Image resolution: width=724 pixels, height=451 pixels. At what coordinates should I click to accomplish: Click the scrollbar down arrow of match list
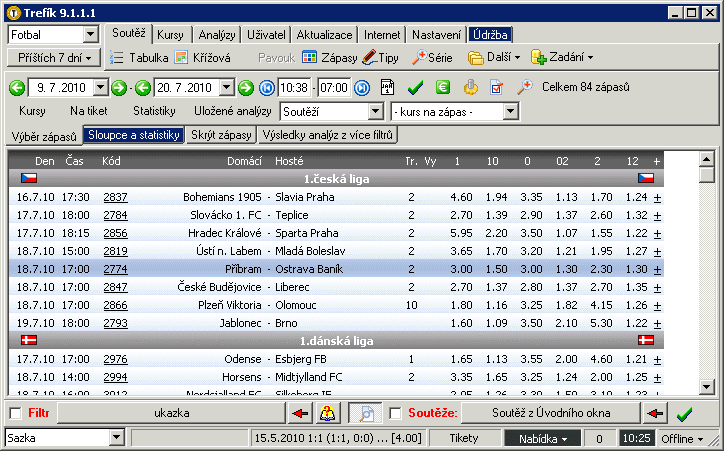point(707,387)
